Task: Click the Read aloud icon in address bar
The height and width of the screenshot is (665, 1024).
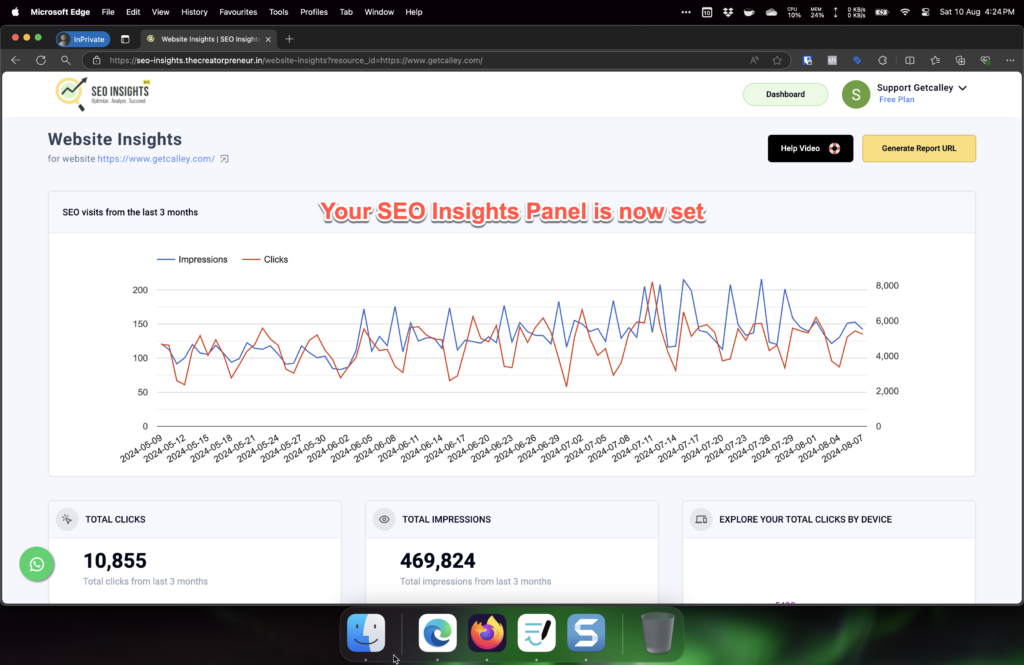Action: (x=754, y=60)
